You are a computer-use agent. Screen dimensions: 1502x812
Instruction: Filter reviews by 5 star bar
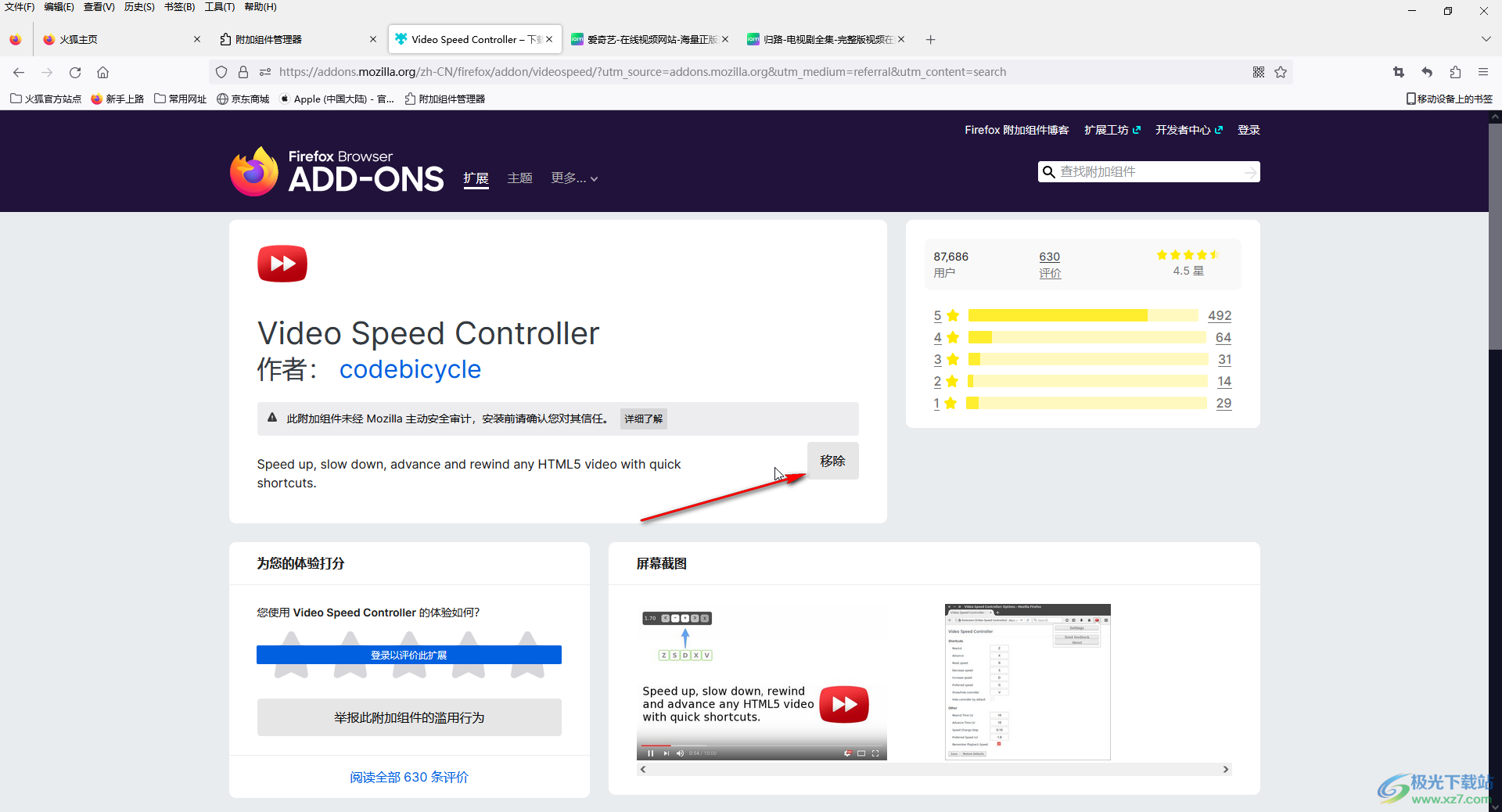point(1083,315)
